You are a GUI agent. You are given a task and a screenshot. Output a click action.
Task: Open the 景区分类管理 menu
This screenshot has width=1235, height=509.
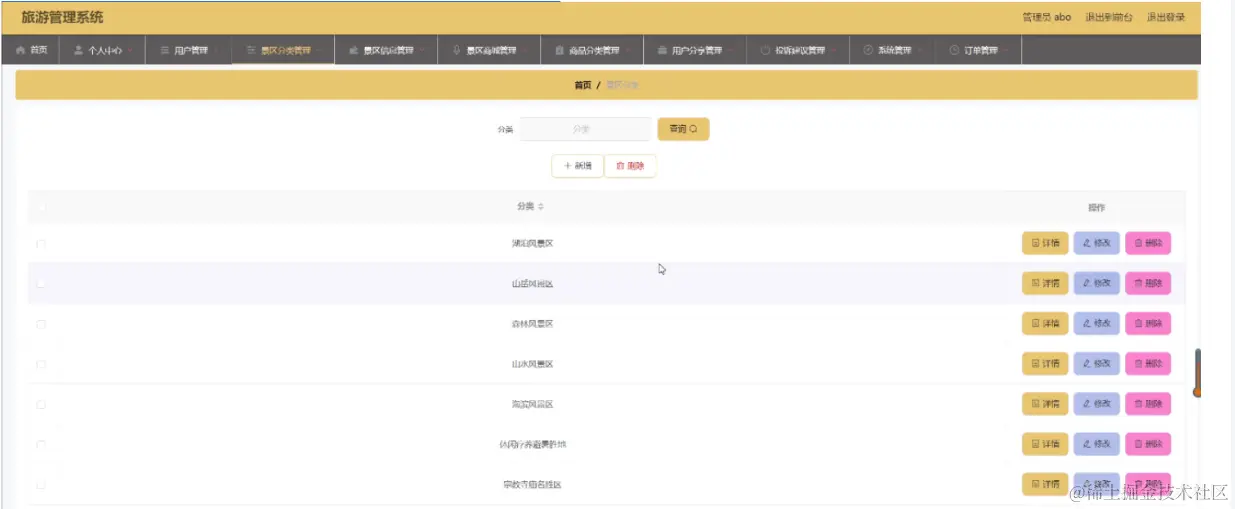283,50
